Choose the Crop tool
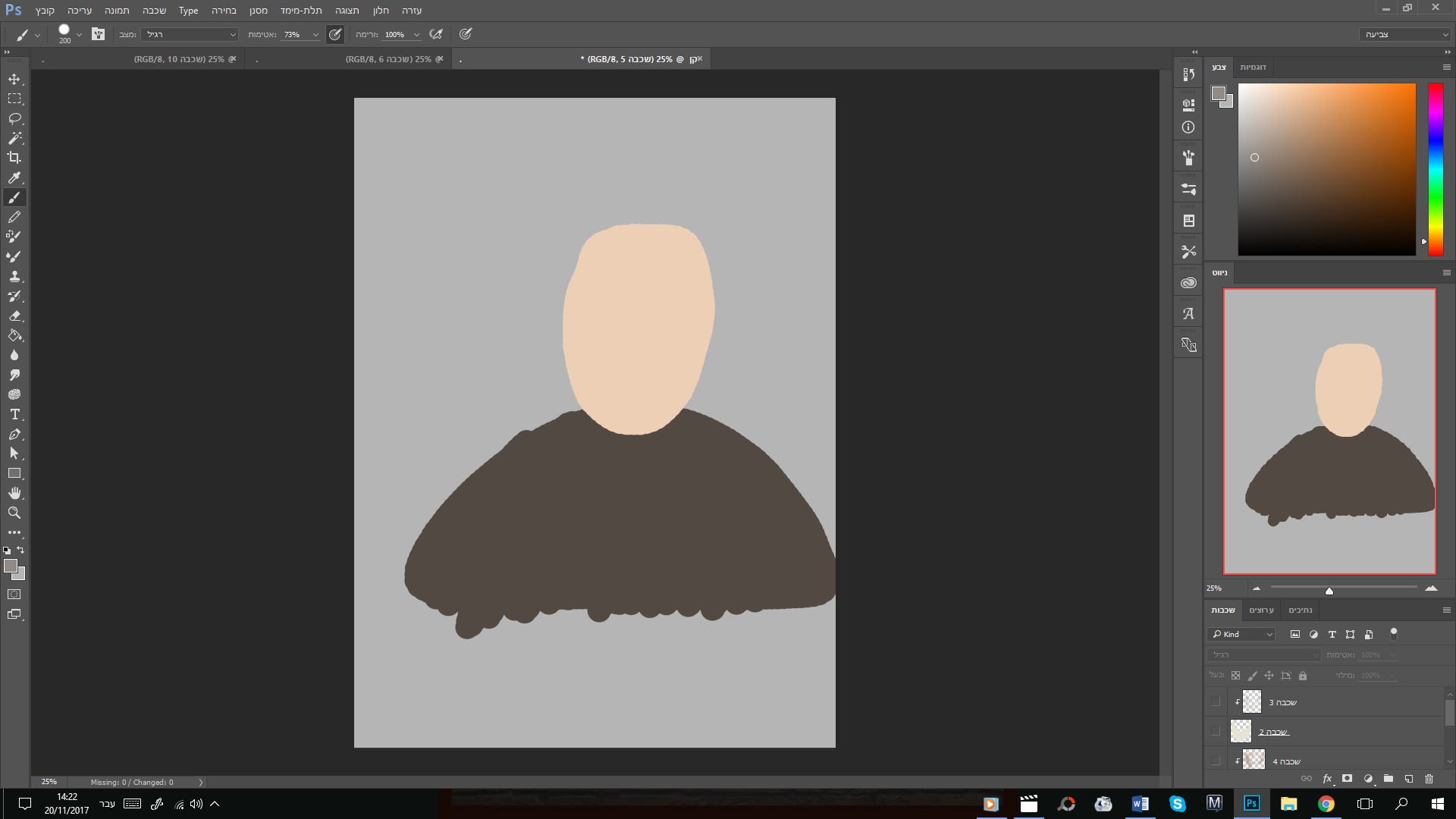 14,158
